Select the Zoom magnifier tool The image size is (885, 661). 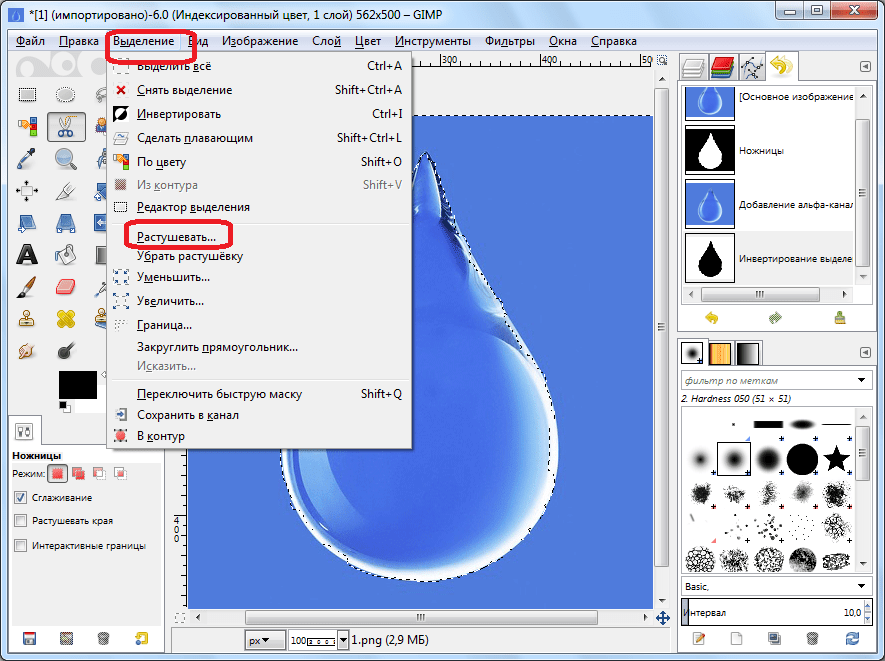65,159
